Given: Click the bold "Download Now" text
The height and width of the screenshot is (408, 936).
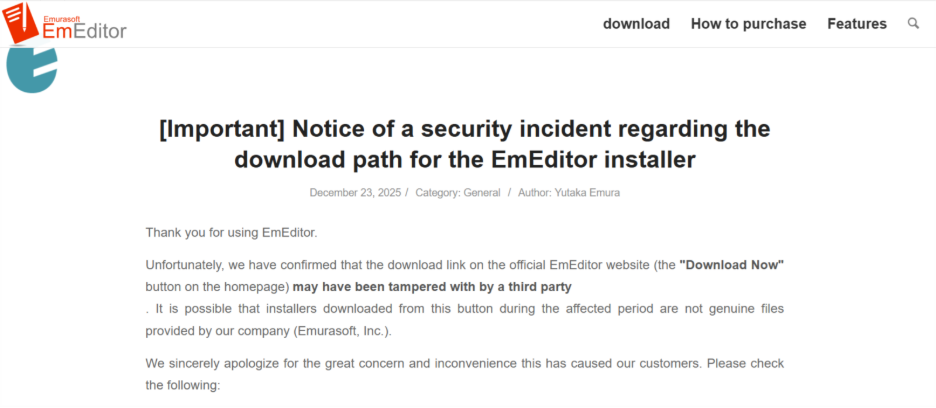Looking at the screenshot, I should tap(731, 265).
